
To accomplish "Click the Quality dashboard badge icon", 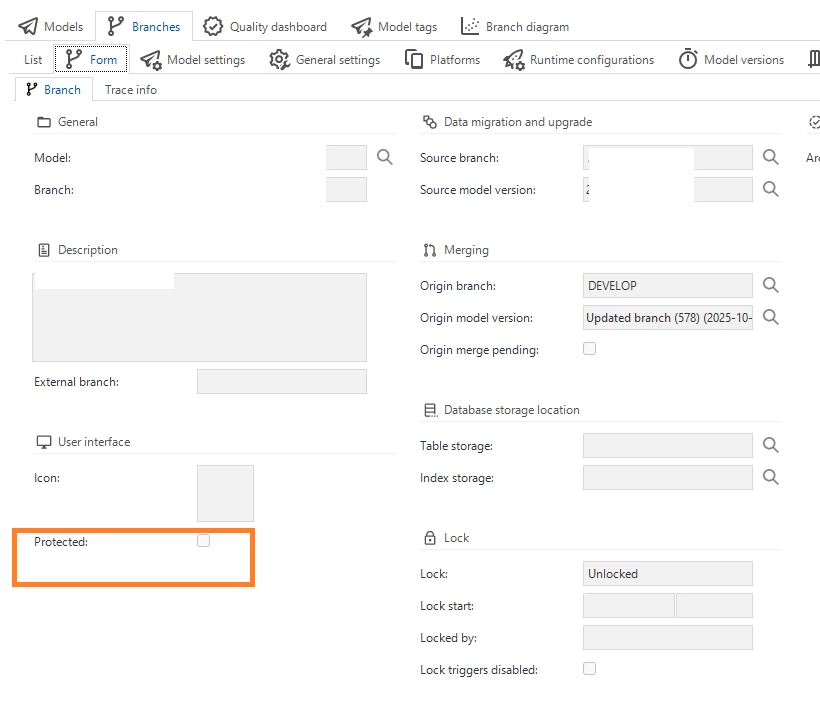I will click(213, 26).
